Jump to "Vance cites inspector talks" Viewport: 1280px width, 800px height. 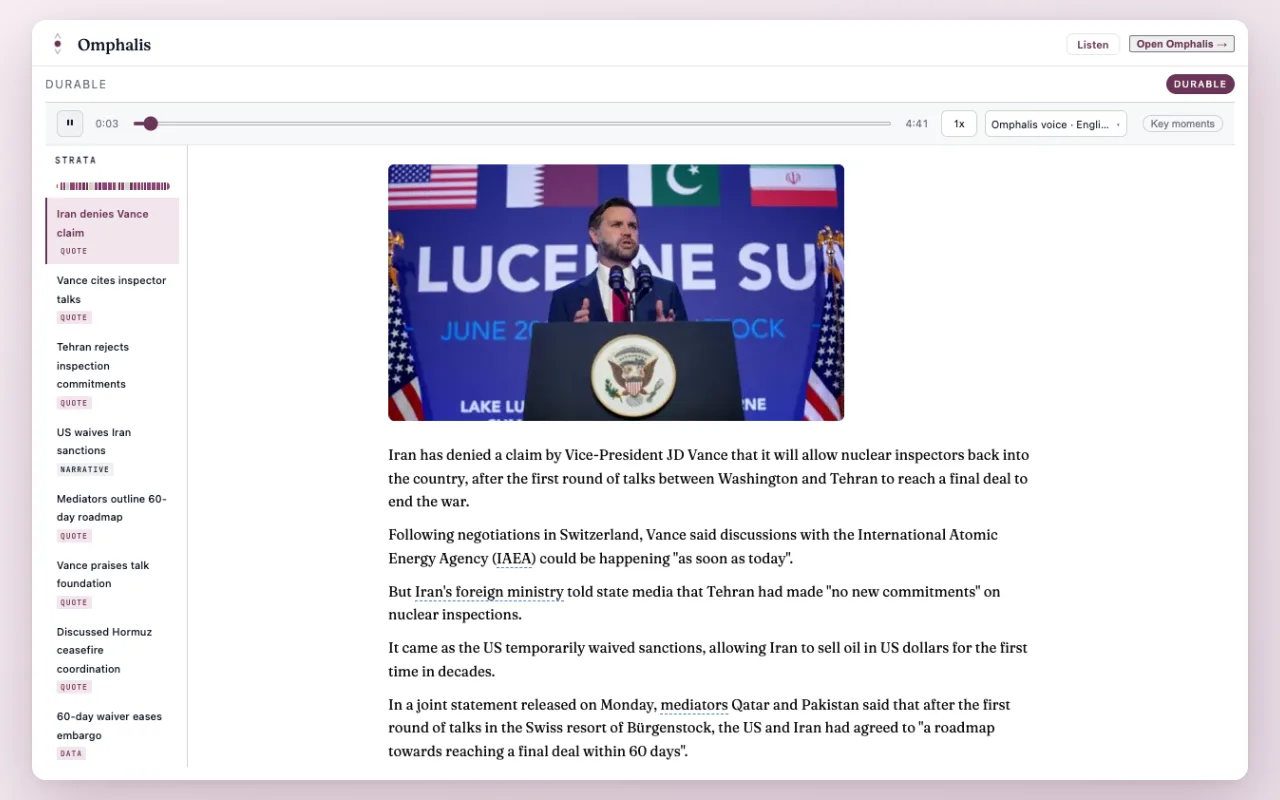click(113, 298)
